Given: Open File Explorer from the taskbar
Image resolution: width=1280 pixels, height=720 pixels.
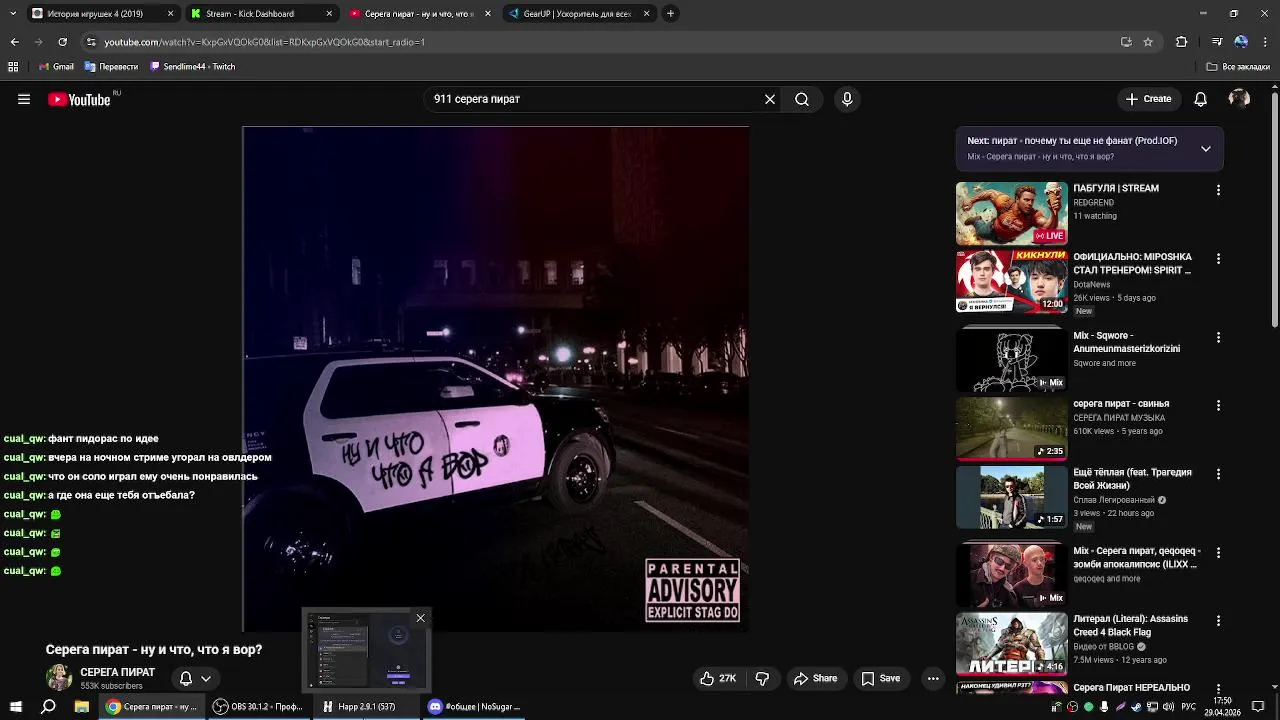Looking at the screenshot, I should (x=82, y=707).
